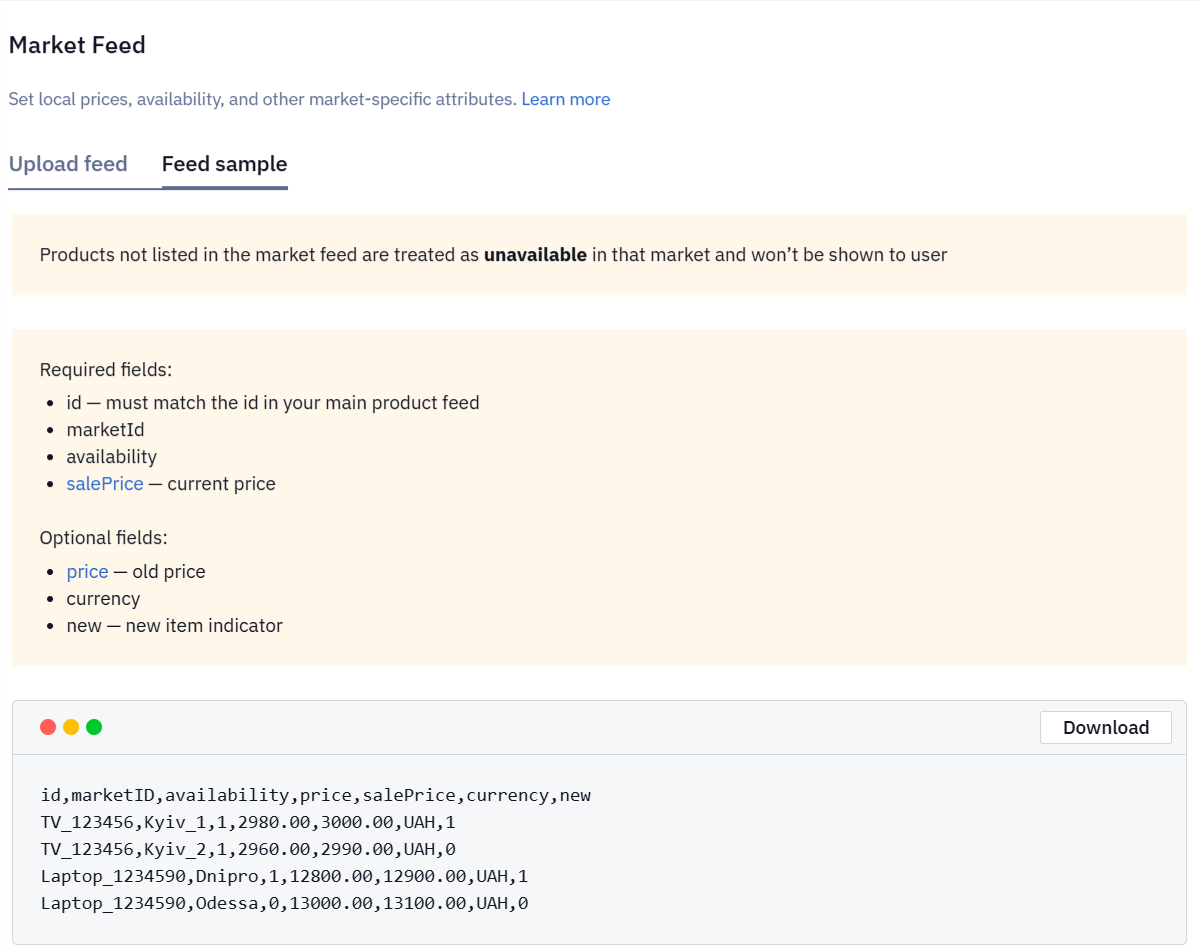
Task: Click the 'Required fields:' label
Action: 106,370
